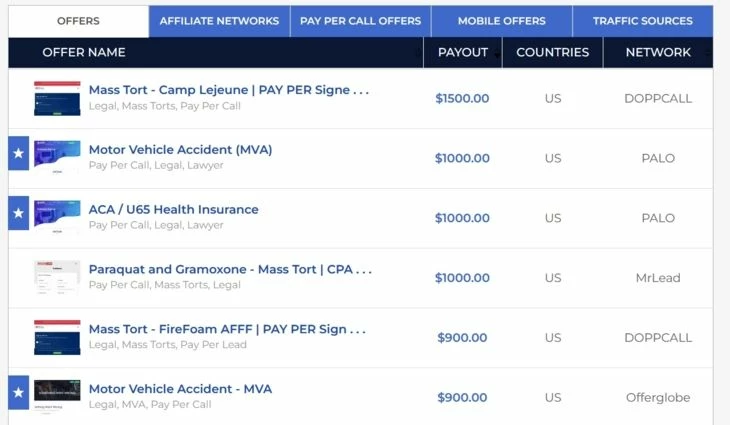Open the Offerglobe MVA offer thumbnail
This screenshot has height=425, width=730.
57,394
